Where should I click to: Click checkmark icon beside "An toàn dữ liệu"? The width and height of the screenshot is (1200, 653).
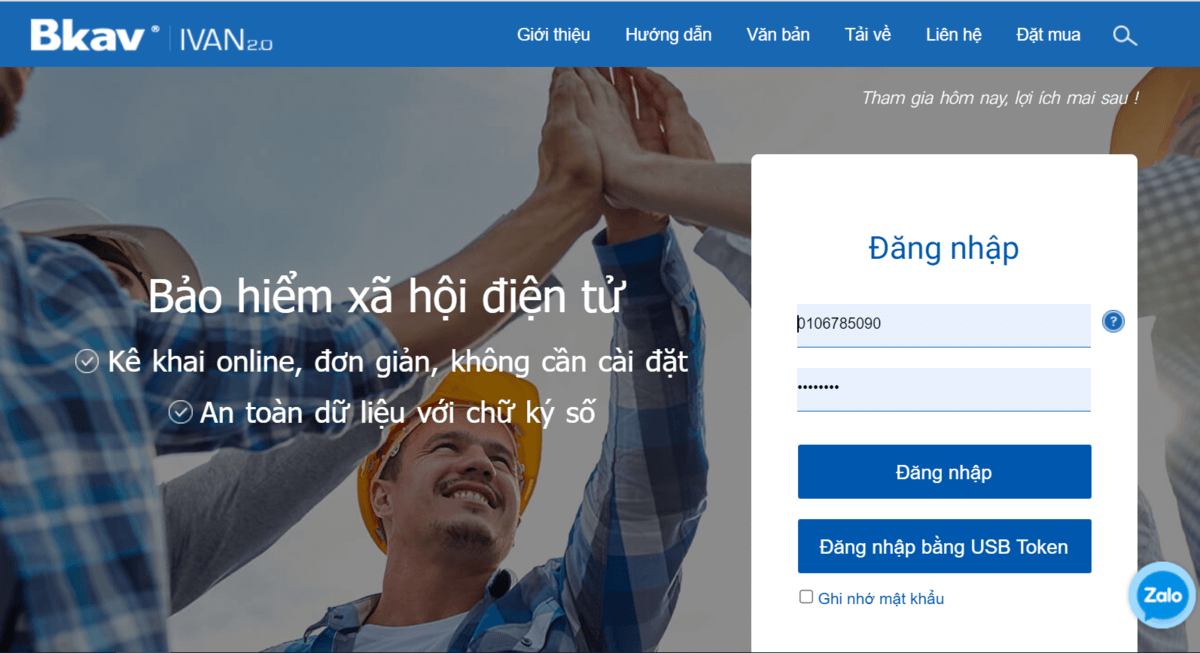180,412
